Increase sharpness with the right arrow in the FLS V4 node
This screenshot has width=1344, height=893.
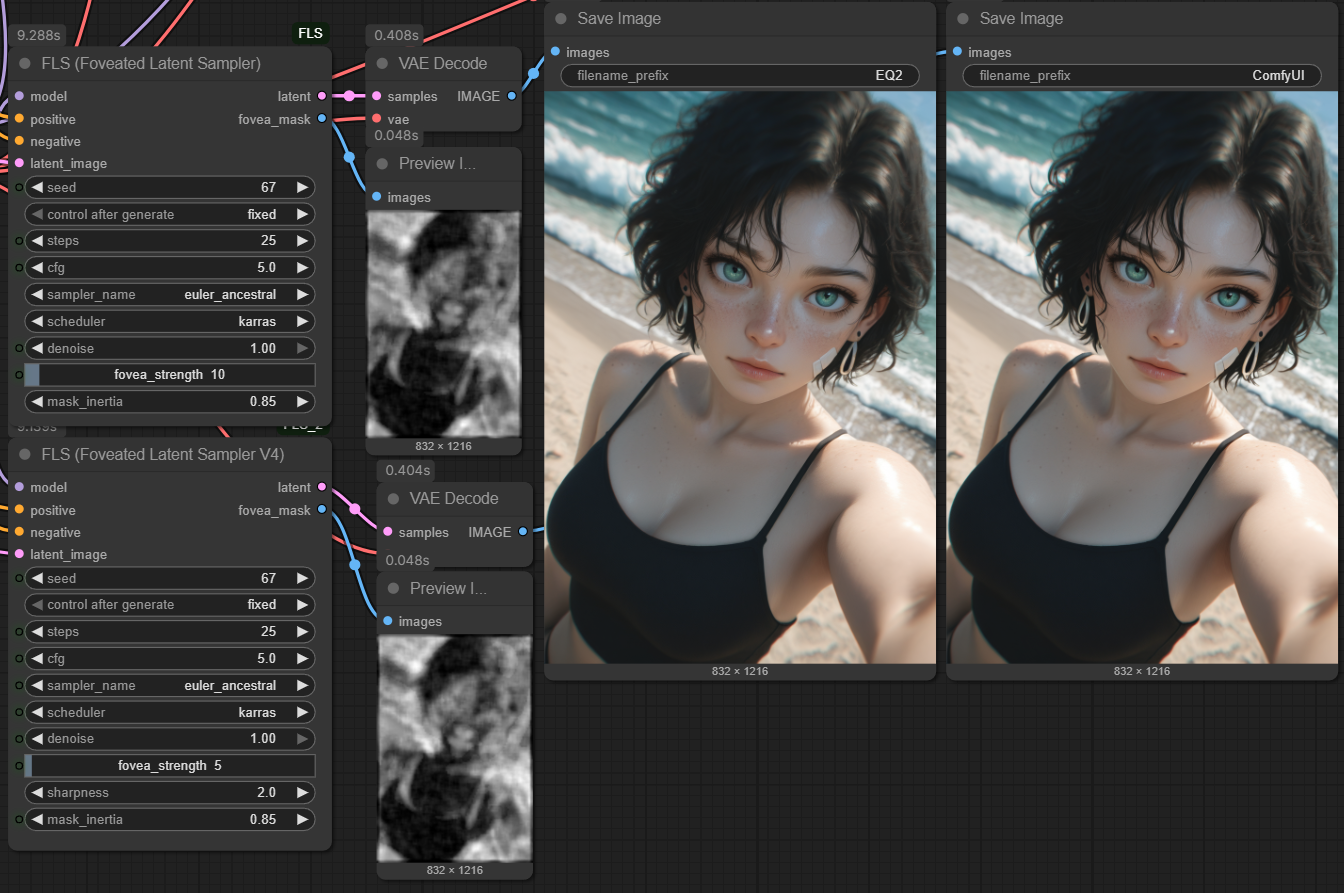coord(302,793)
